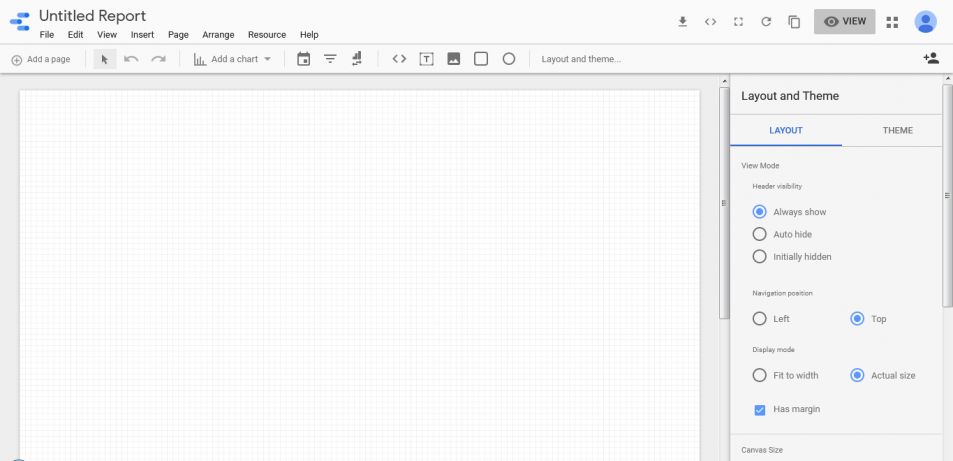
Task: Click the canvas vertical scrollbar
Action: coord(724,203)
